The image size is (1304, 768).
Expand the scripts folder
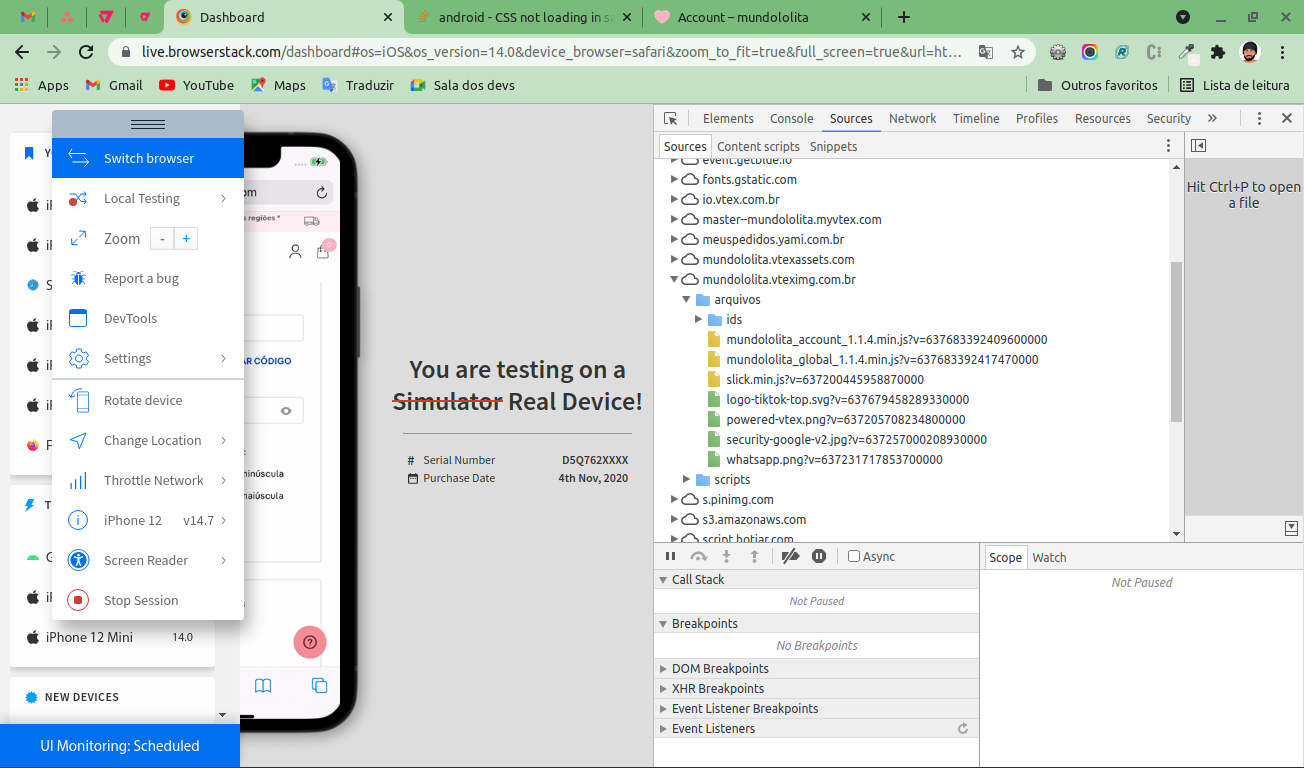click(x=687, y=480)
